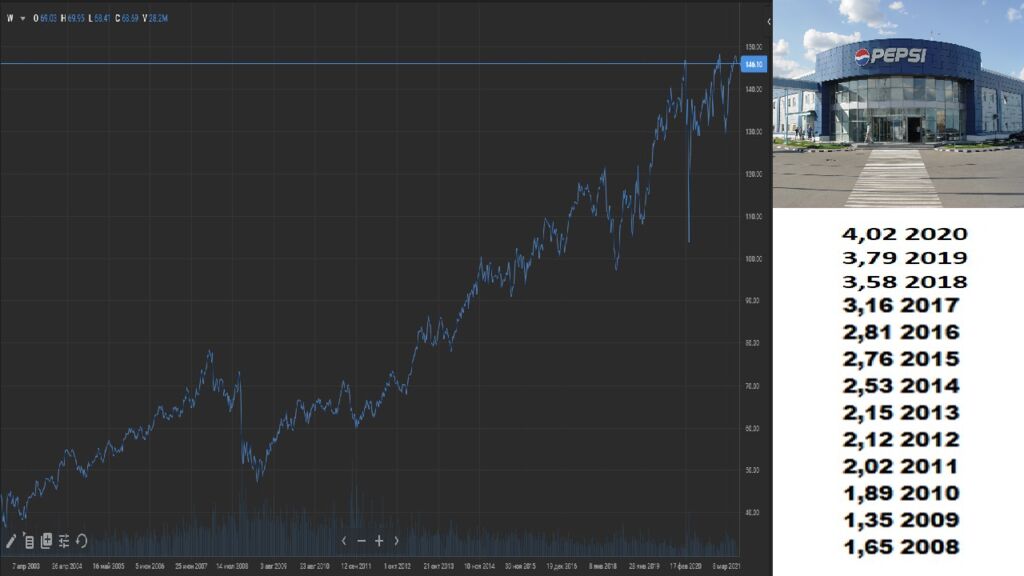Click the 4,02 2020 dividend entry
1024x576 pixels.
point(904,234)
